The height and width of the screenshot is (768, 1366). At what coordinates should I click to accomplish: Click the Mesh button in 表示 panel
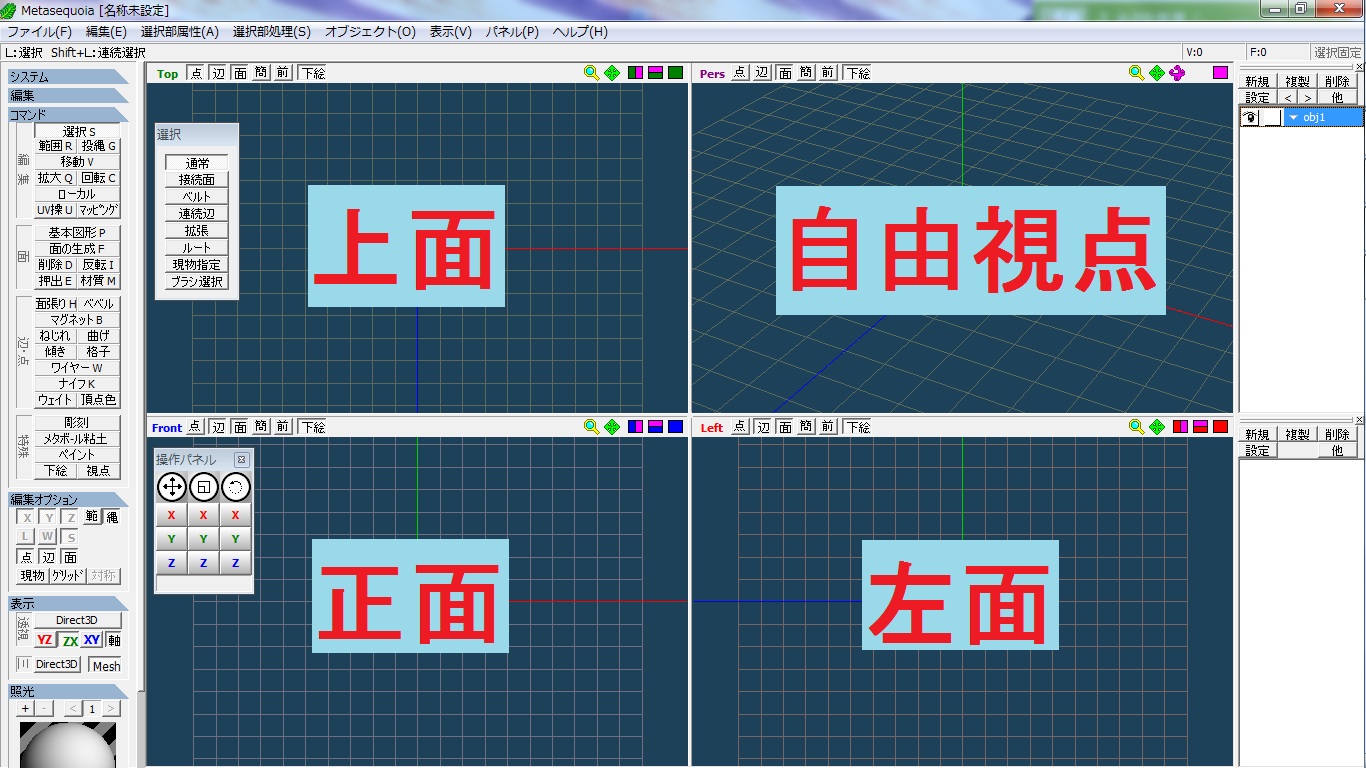105,666
